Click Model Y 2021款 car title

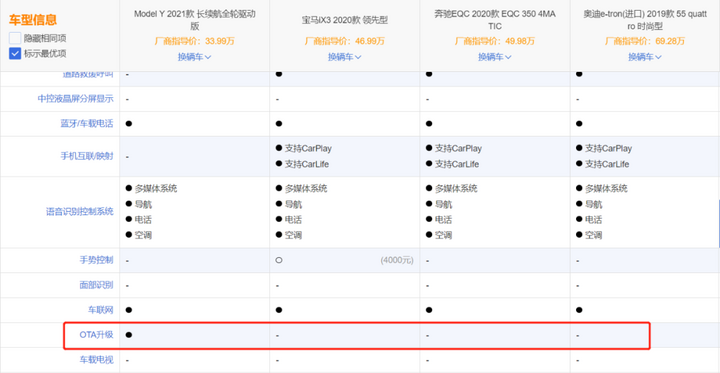pyautogui.click(x=195, y=20)
